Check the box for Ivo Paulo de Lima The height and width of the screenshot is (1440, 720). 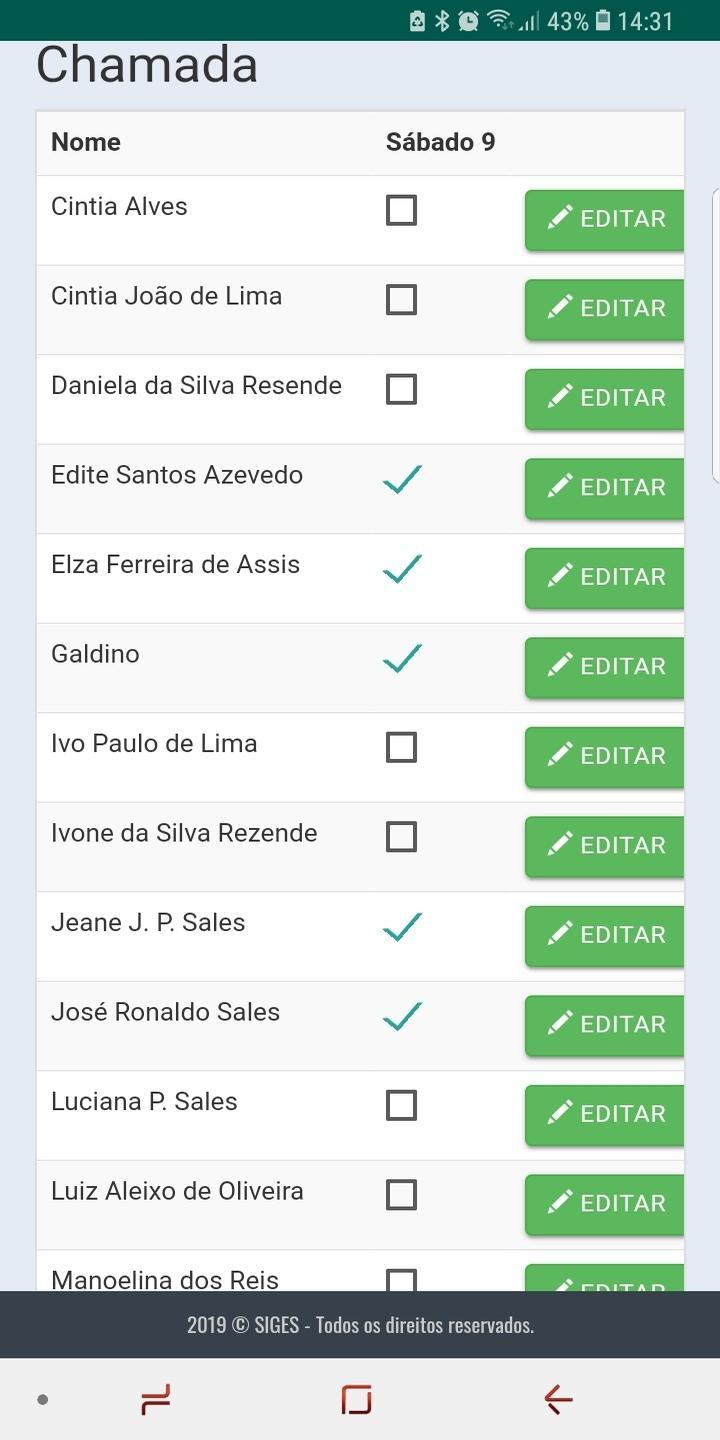pos(401,747)
